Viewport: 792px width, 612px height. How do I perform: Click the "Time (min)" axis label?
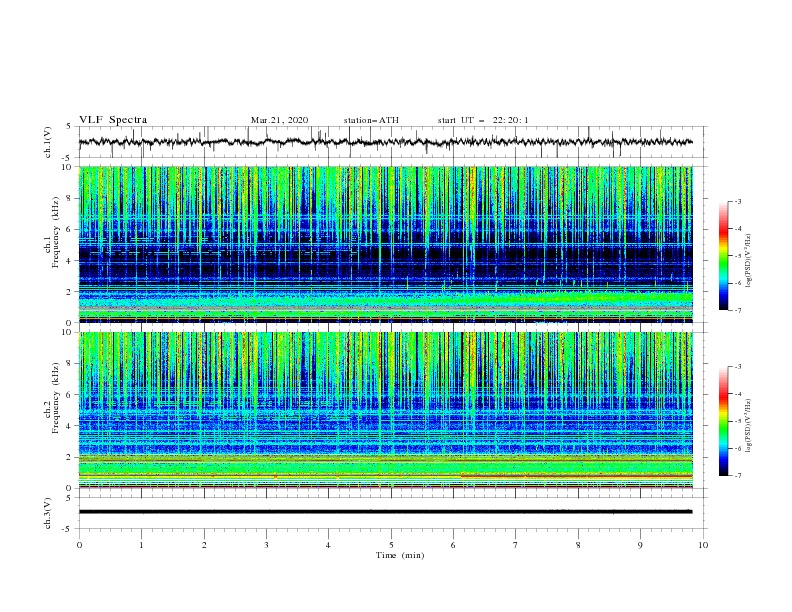pyautogui.click(x=400, y=555)
